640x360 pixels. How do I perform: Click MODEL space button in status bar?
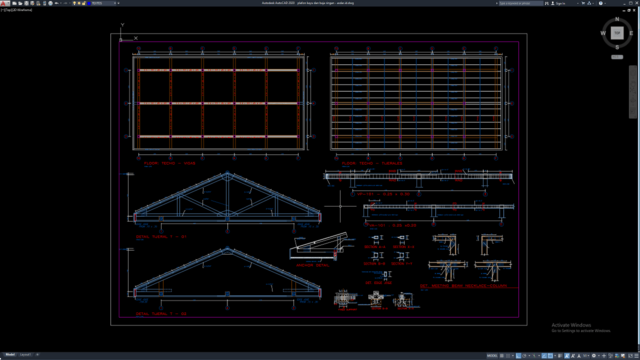[x=492, y=356]
